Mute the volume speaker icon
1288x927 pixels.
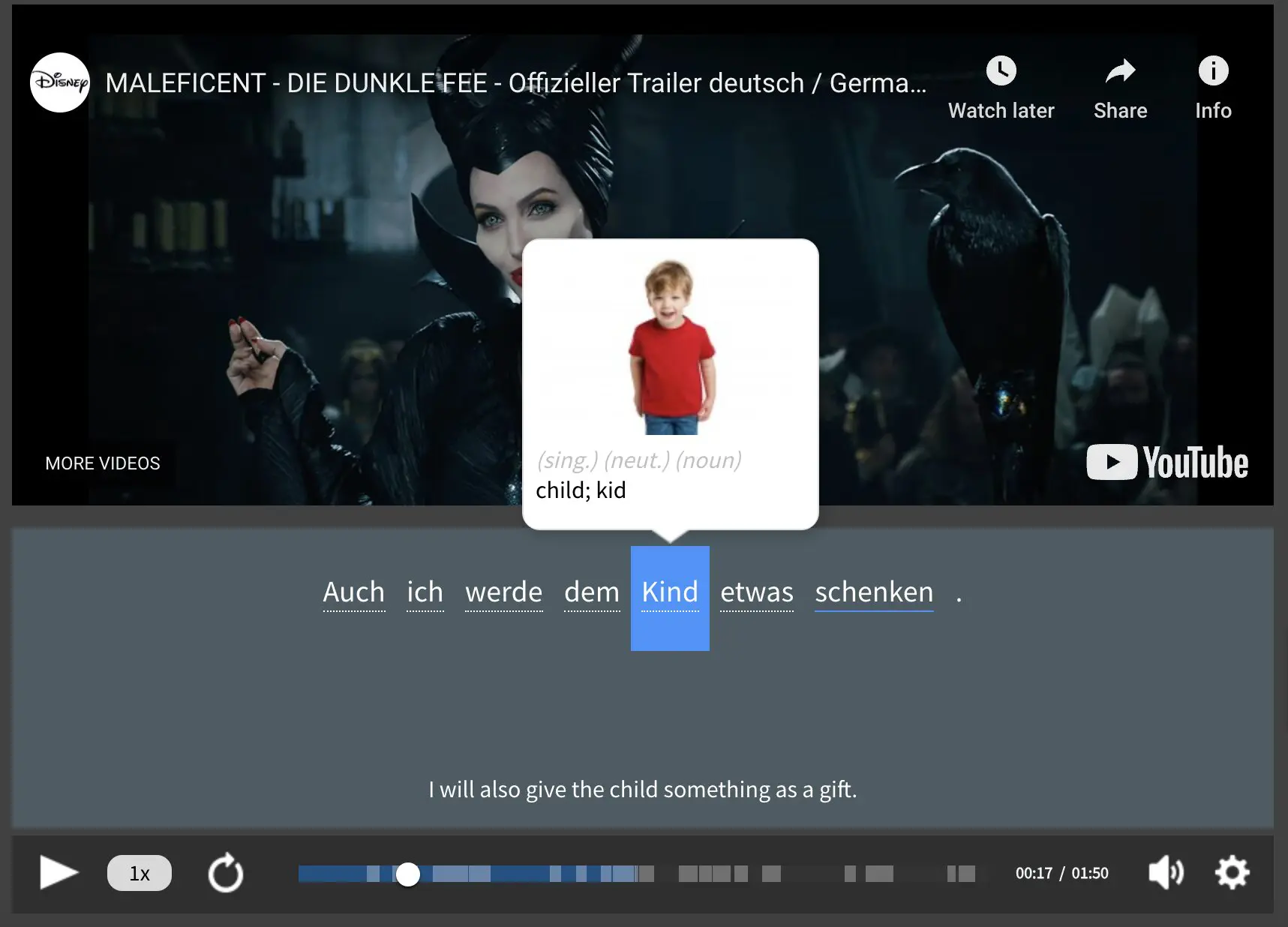(x=1166, y=873)
